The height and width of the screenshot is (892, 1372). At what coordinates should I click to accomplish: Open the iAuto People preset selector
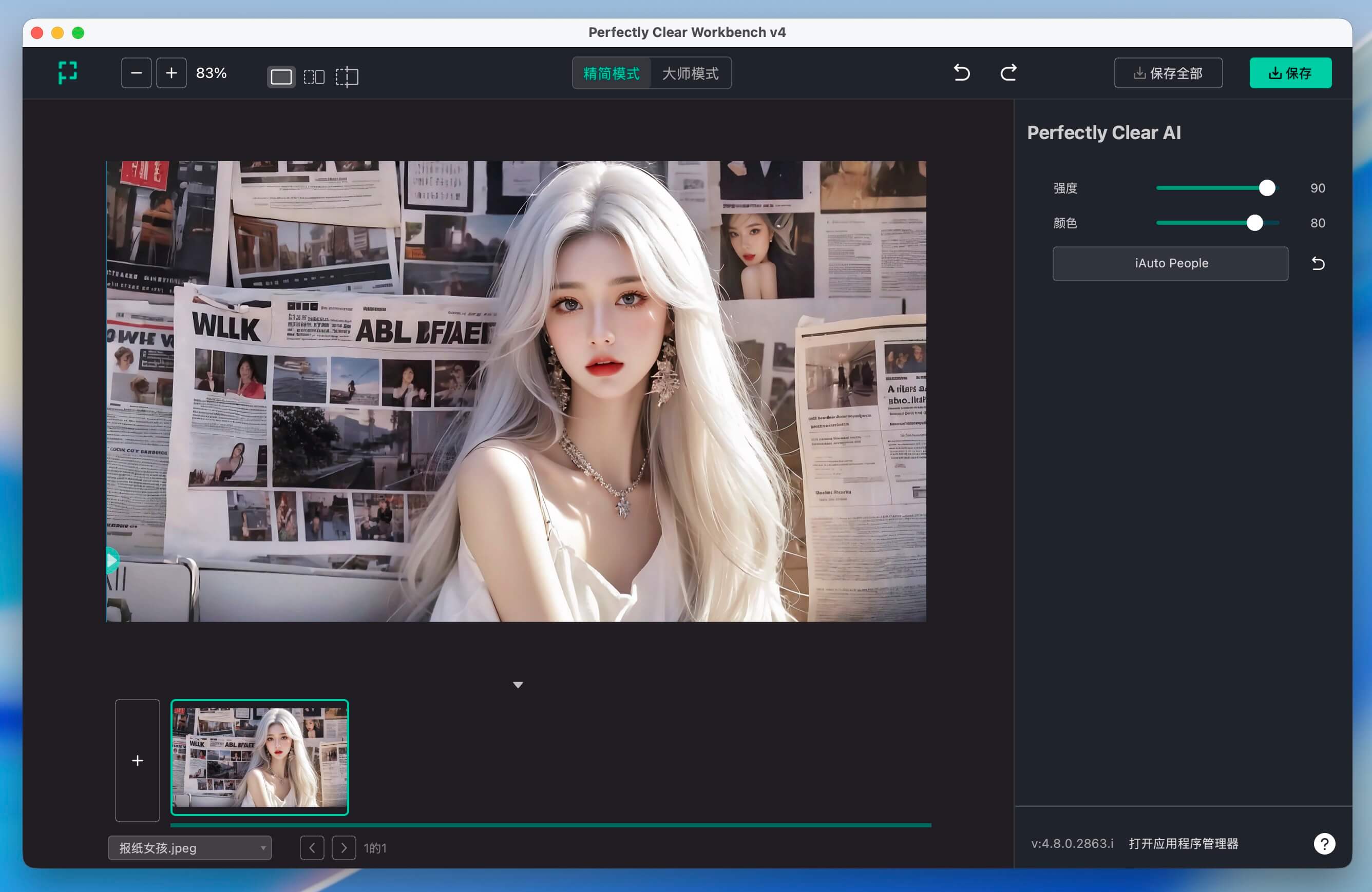point(1170,264)
